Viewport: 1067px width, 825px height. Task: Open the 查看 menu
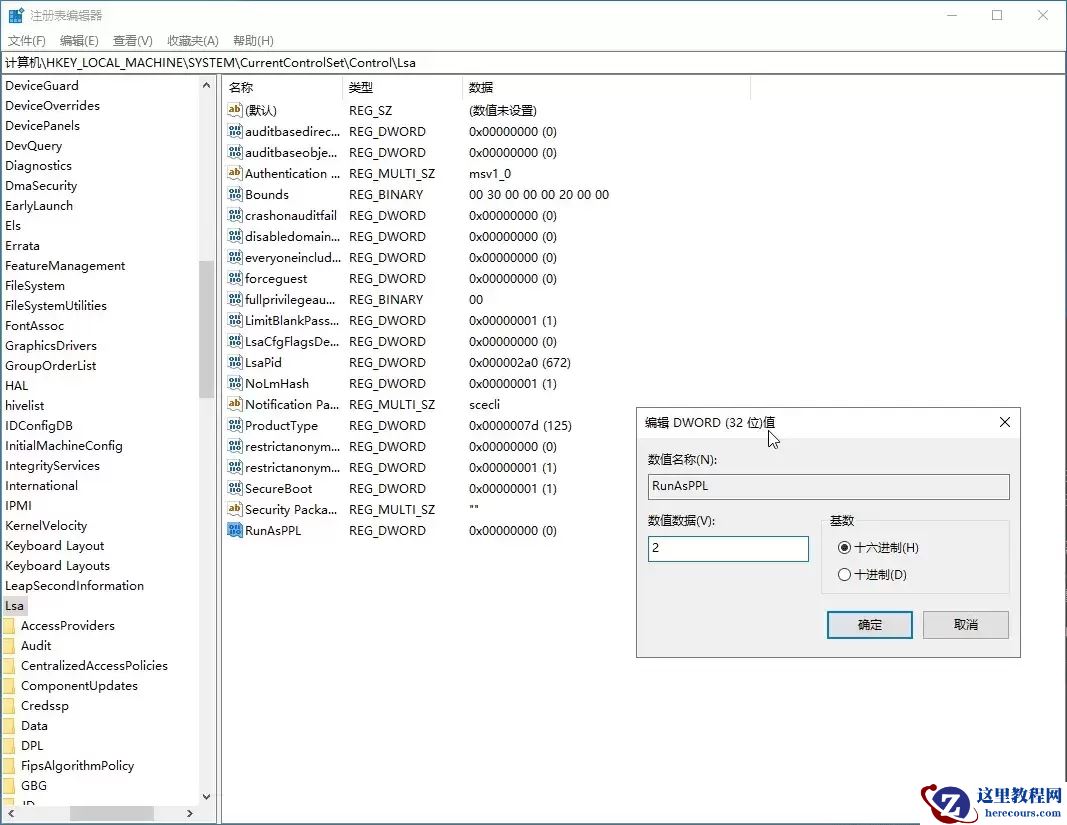pyautogui.click(x=133, y=40)
